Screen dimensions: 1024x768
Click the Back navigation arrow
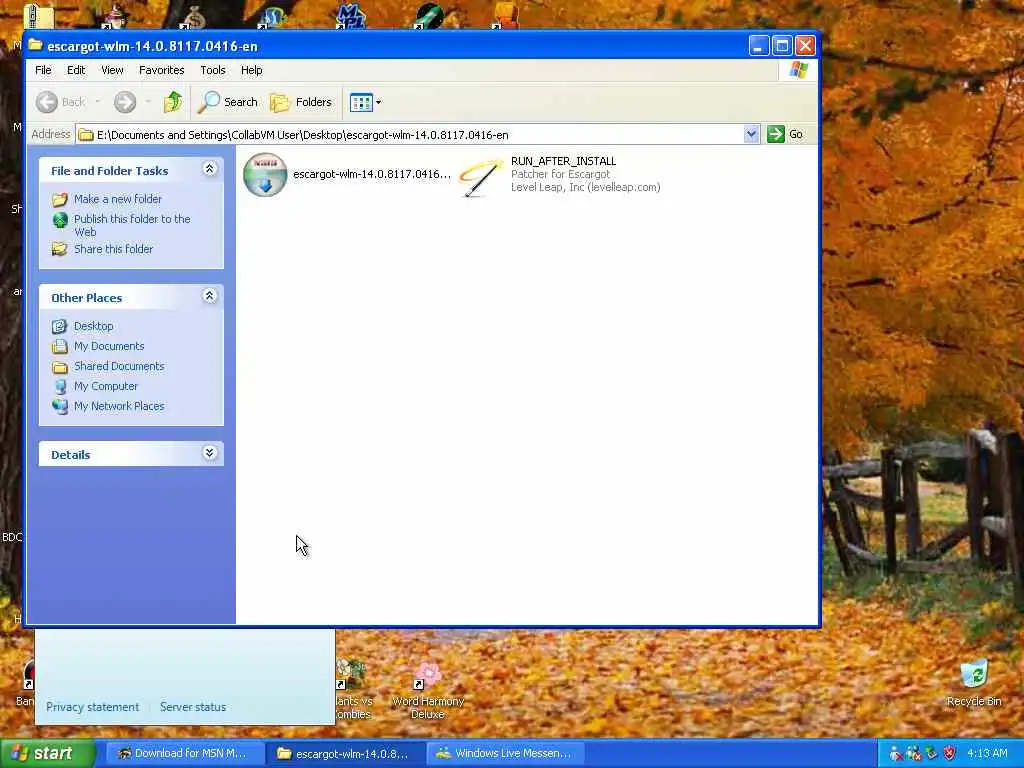tap(47, 103)
